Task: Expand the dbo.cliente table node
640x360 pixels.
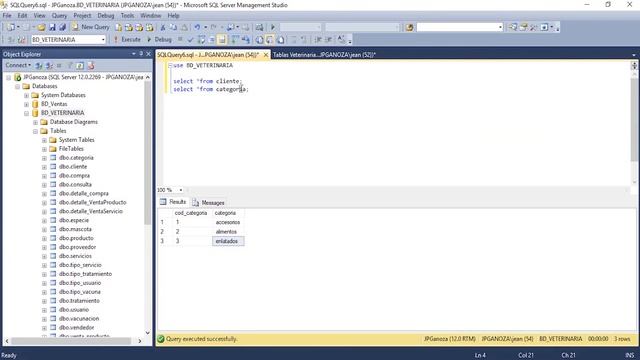Action: [x=44, y=167]
